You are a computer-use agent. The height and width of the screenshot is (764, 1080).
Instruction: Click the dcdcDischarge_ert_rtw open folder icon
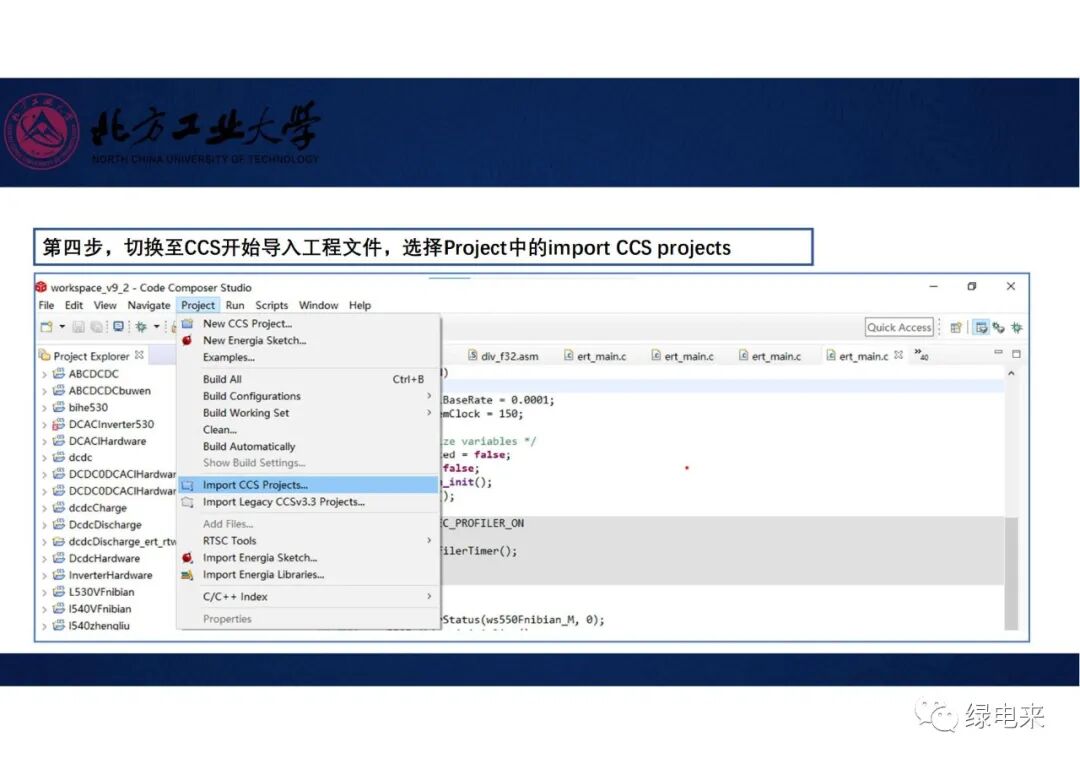[59, 541]
